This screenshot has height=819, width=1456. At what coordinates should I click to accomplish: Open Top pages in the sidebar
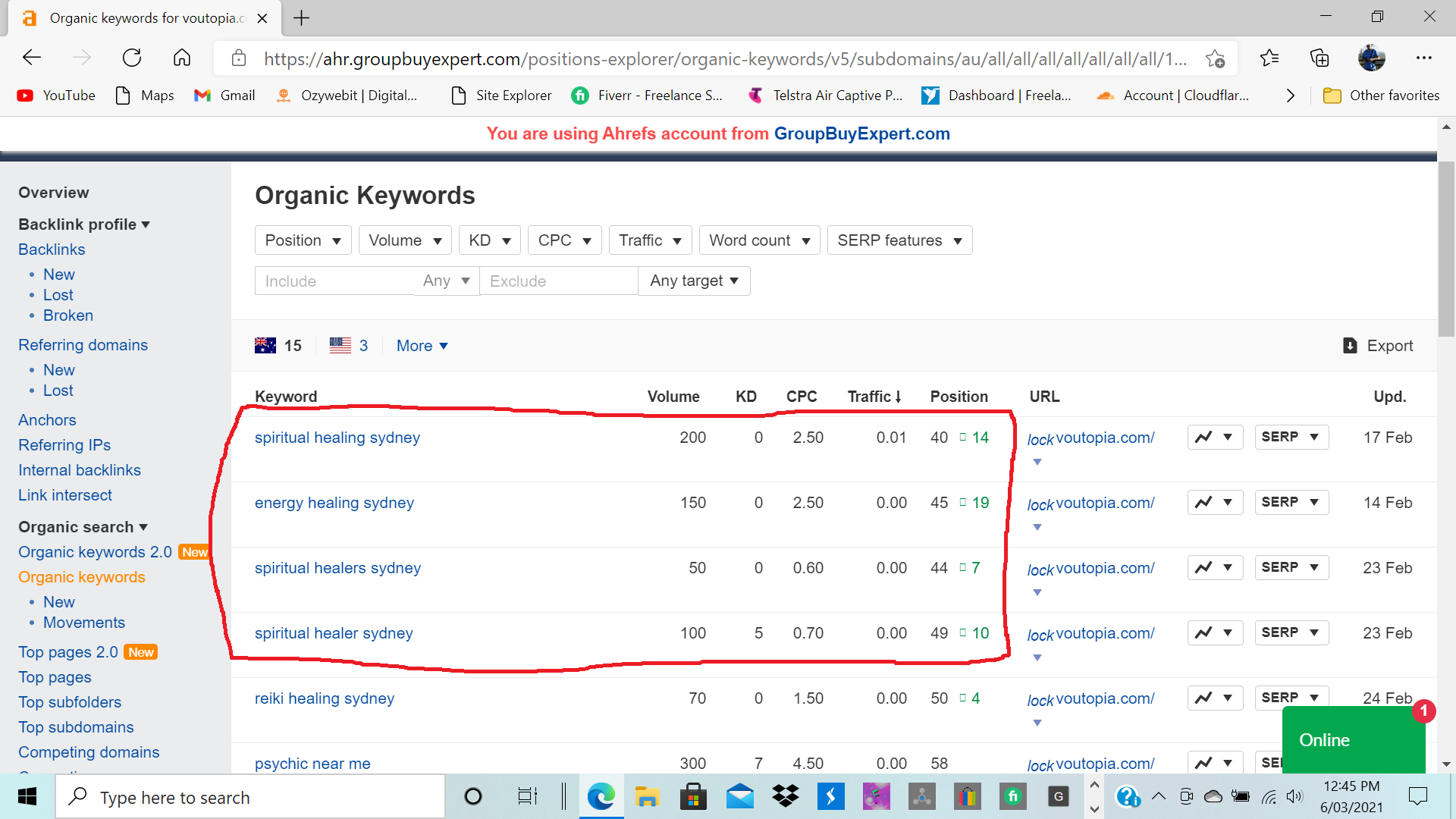point(55,677)
